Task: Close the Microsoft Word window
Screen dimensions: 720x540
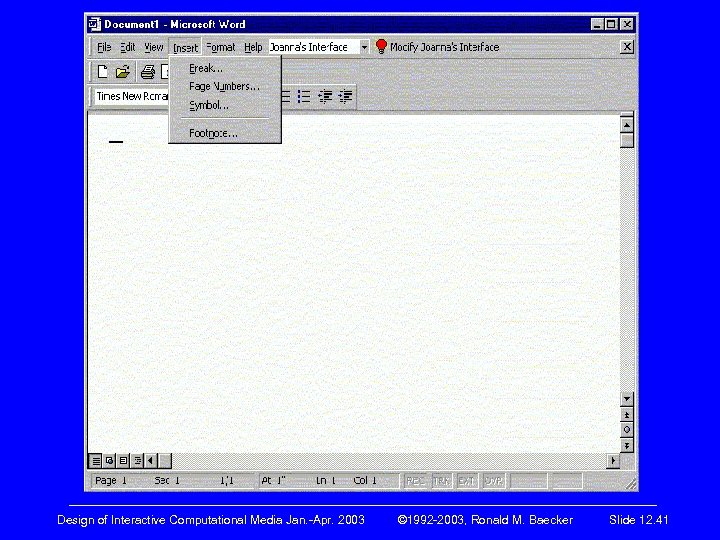Action: click(x=627, y=24)
